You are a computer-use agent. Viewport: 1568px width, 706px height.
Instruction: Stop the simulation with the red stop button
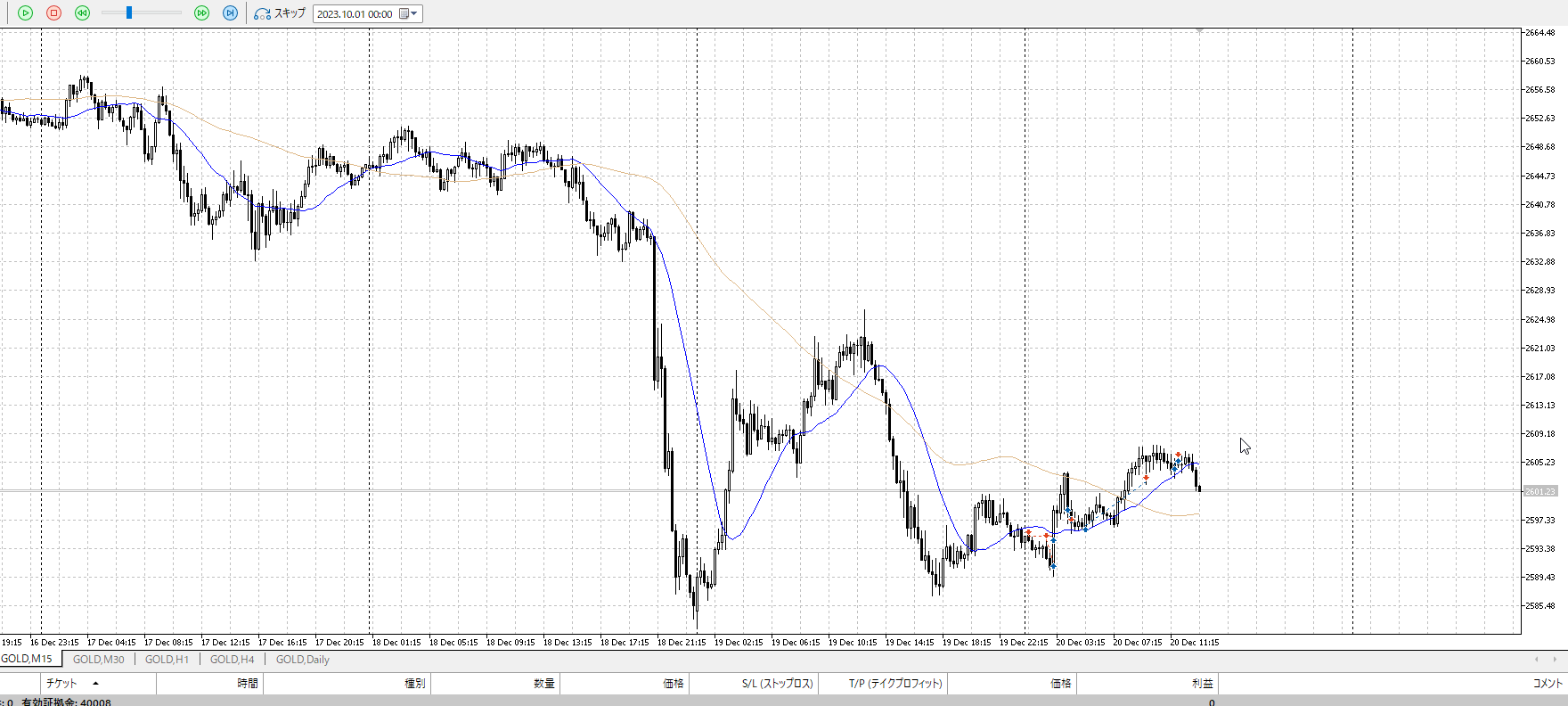tap(53, 13)
